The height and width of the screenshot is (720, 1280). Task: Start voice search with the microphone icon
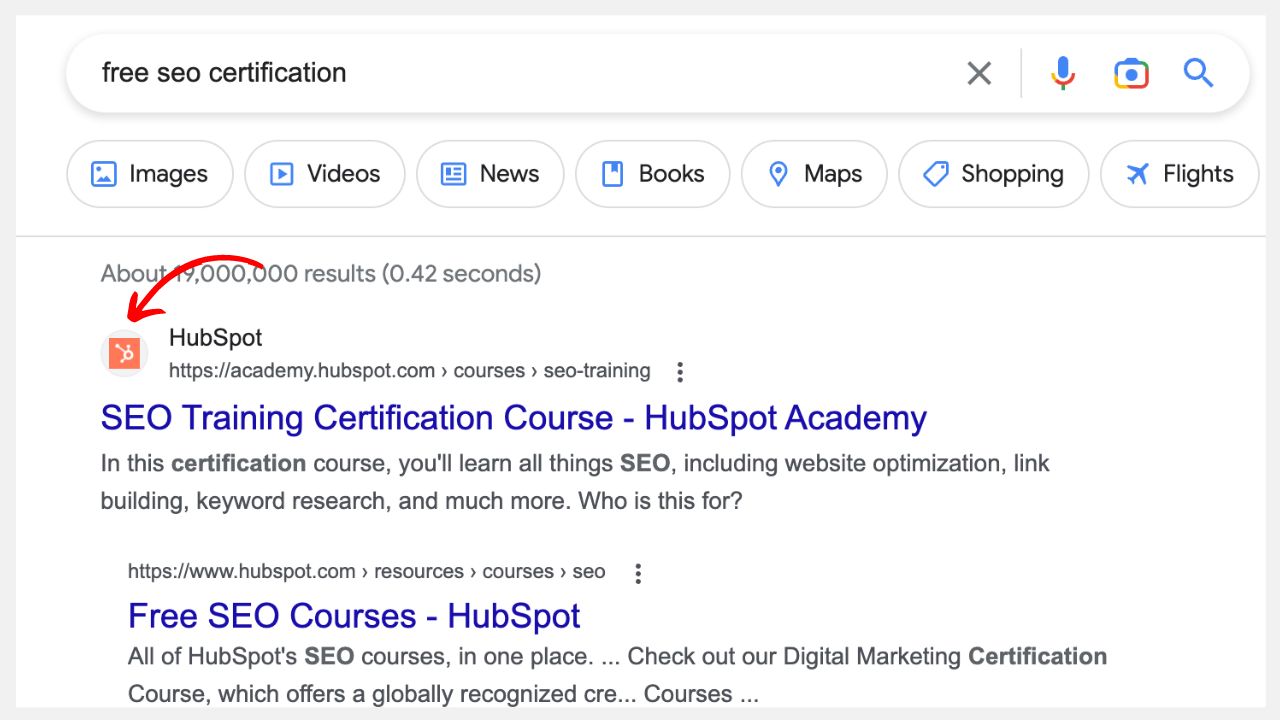click(x=1063, y=73)
